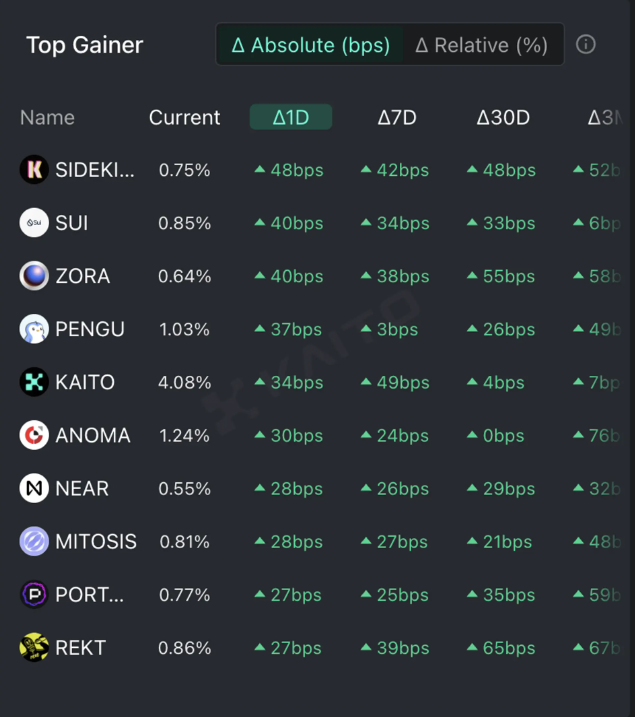Sort by the Δ1D column
635x717 pixels.
[291, 117]
